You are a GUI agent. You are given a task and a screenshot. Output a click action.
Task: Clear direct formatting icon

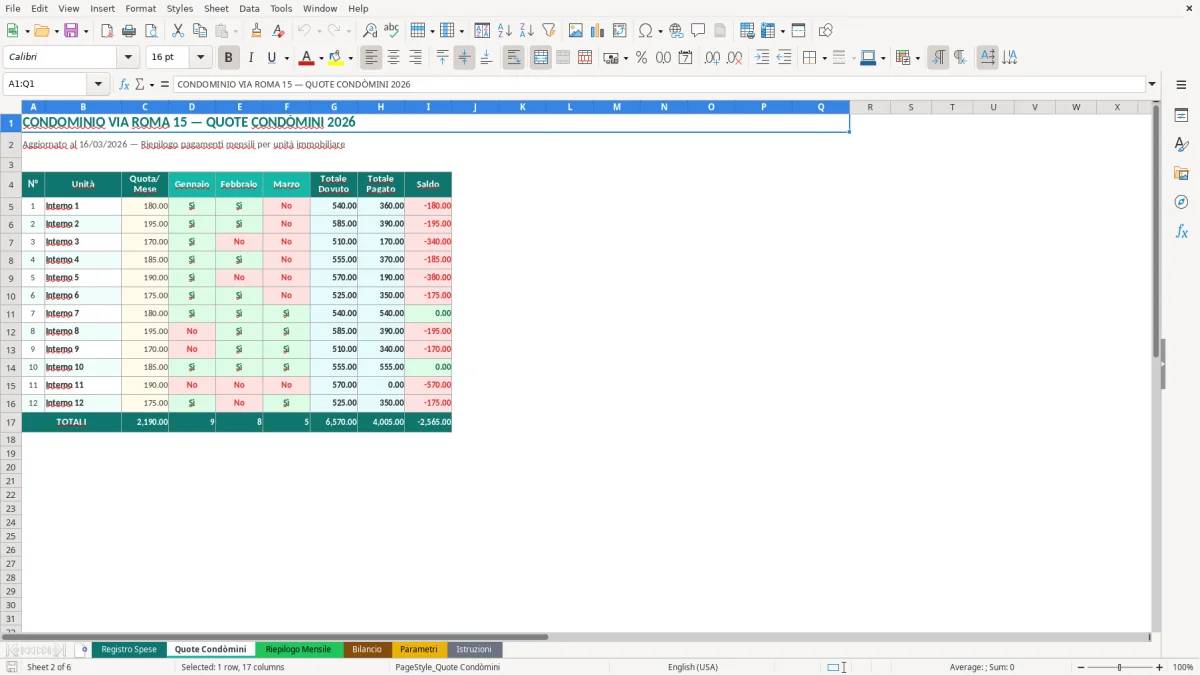278,31
